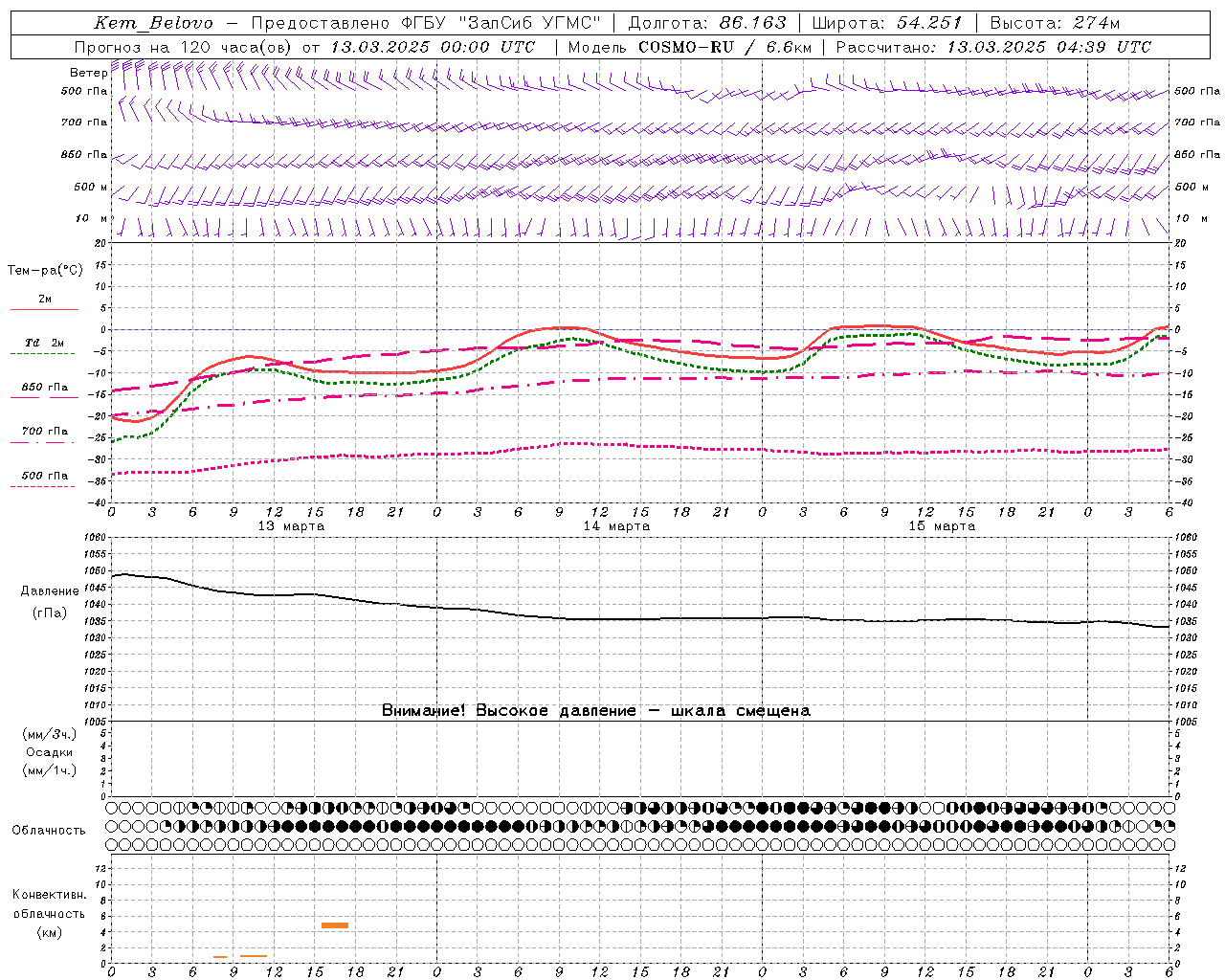Click the Давление panel label

click(x=50, y=591)
